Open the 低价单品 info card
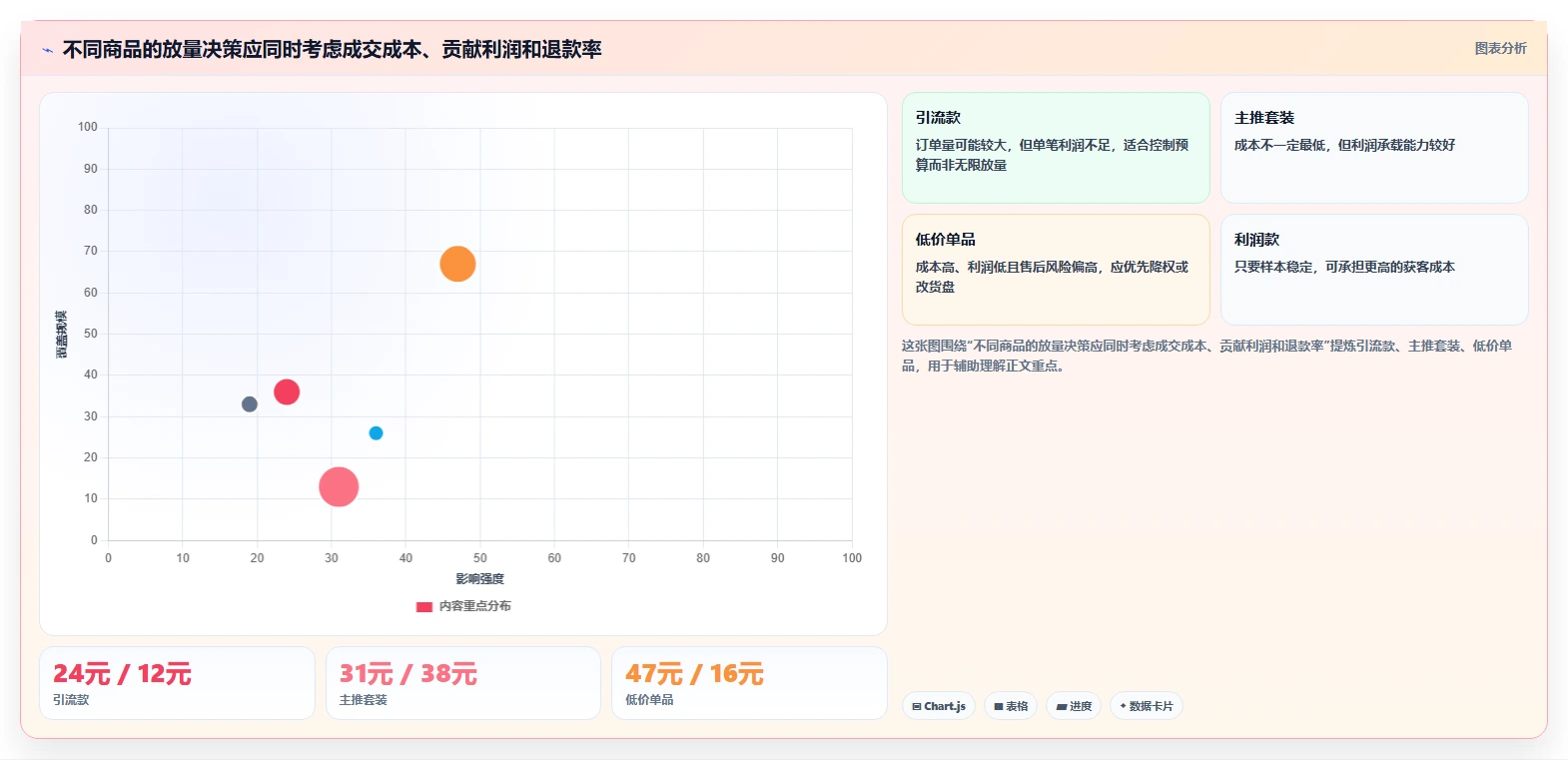Image resolution: width=1568 pixels, height=760 pixels. (x=1056, y=270)
